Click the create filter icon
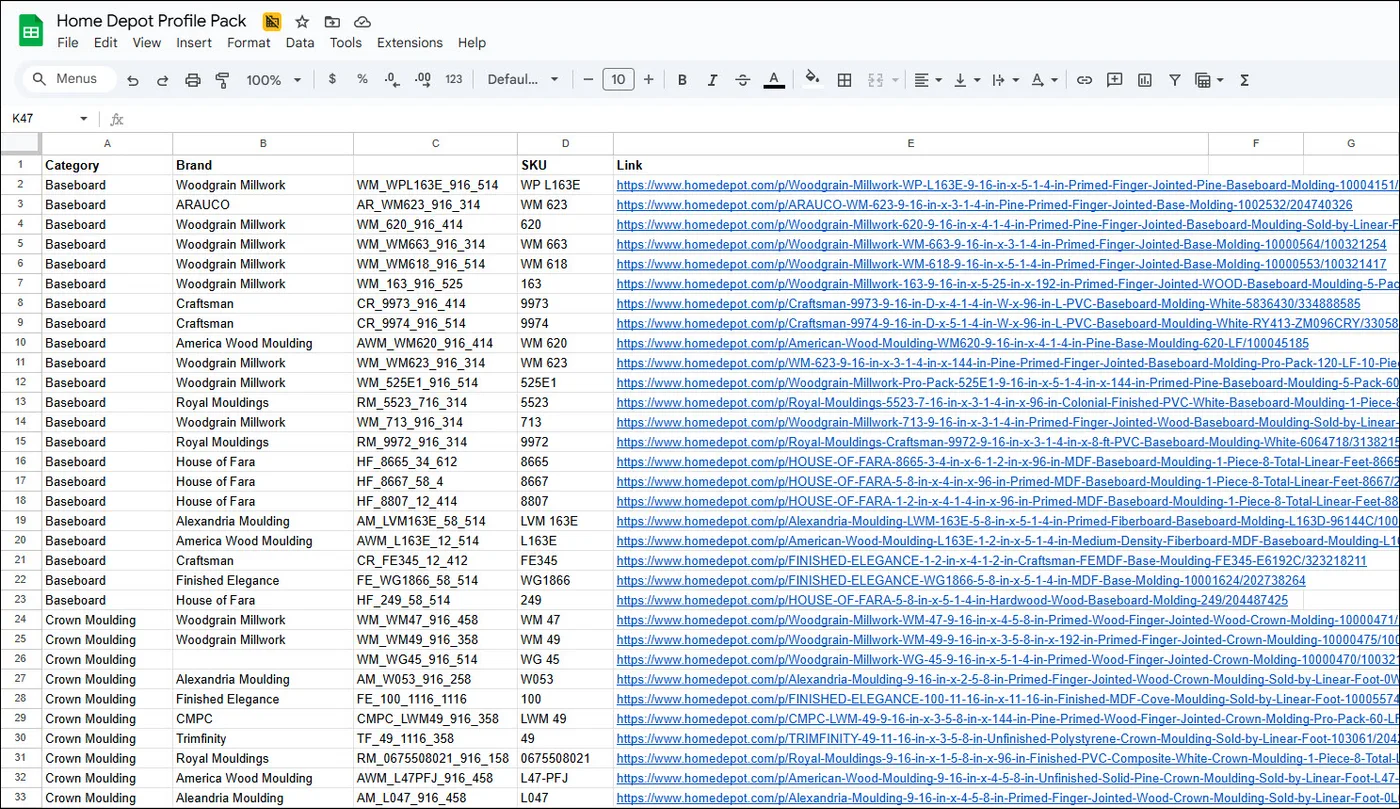Image resolution: width=1400 pixels, height=809 pixels. 1174,79
